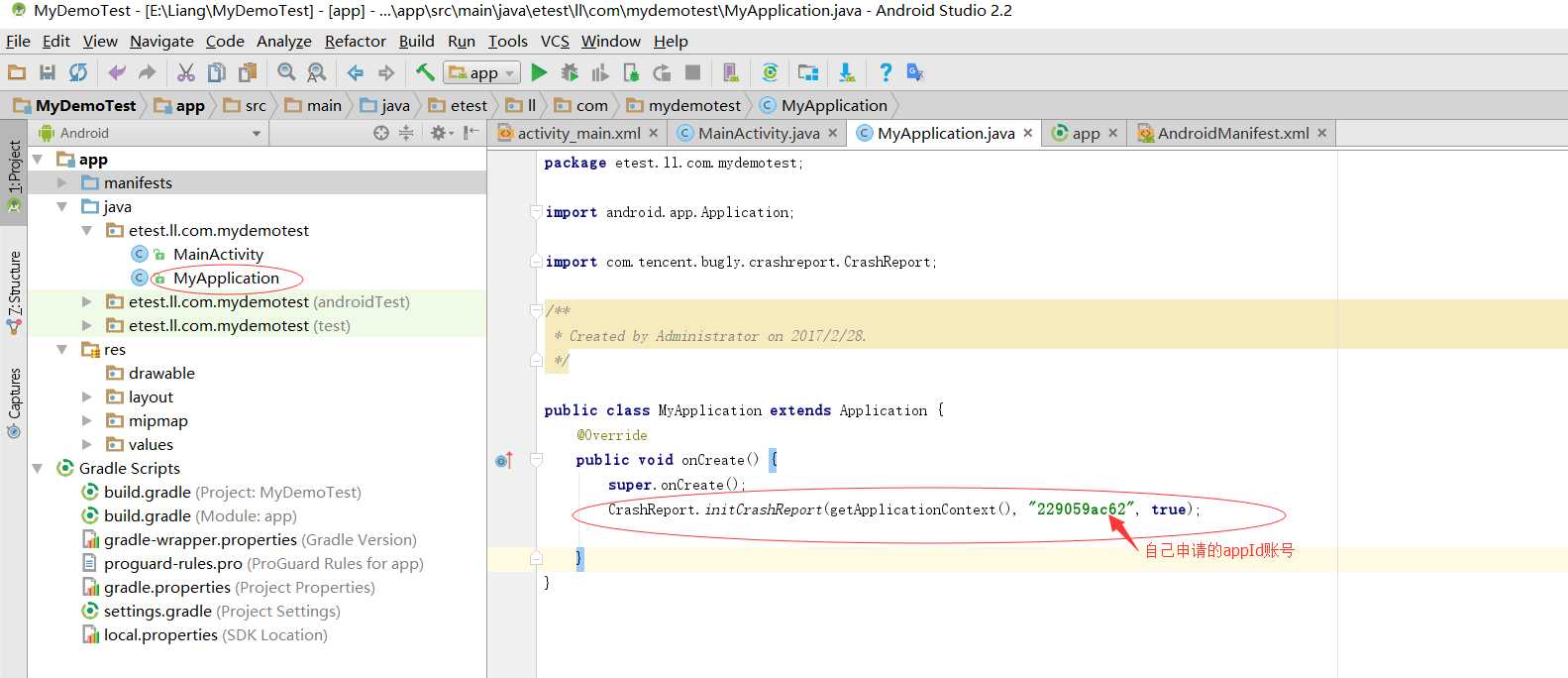1568x678 pixels.
Task: Switch to activity_main.xml tab
Action: [577, 133]
